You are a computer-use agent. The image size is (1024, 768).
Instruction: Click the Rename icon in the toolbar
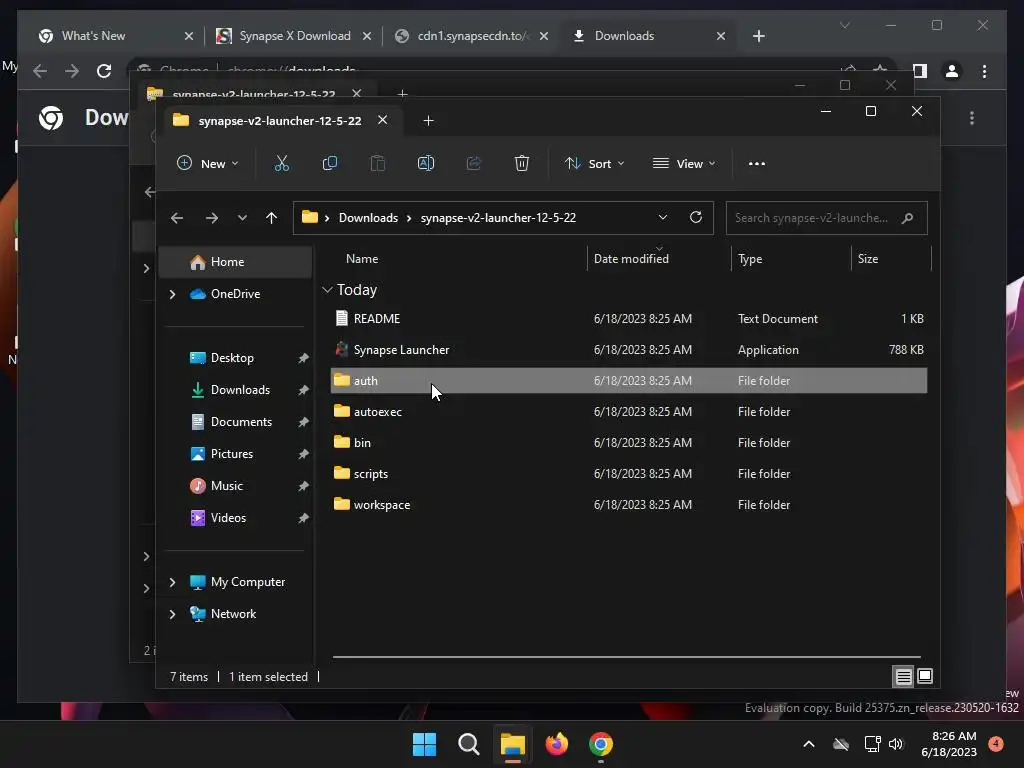(426, 163)
